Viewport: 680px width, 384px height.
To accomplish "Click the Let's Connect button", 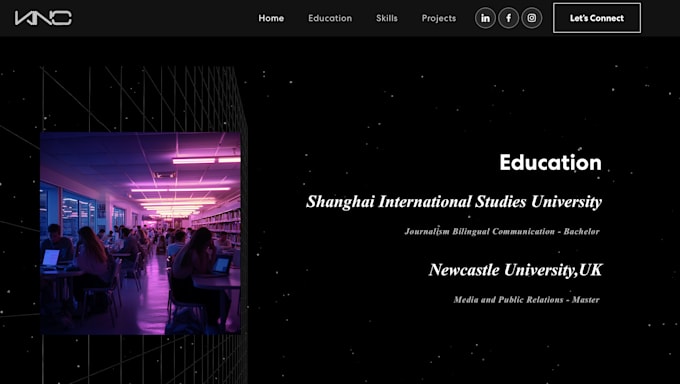I will click(x=597, y=18).
